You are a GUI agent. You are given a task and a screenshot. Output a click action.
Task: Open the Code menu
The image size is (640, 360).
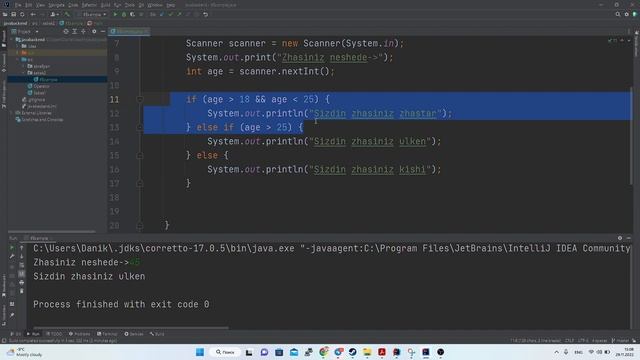[73, 5]
